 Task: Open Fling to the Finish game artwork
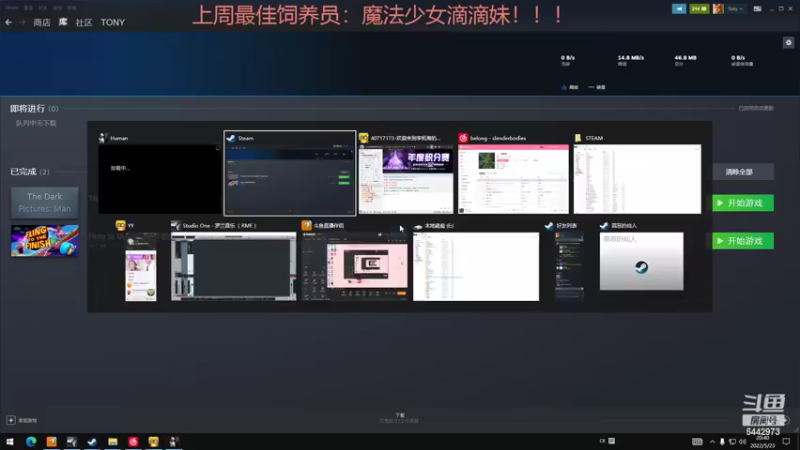click(x=45, y=240)
